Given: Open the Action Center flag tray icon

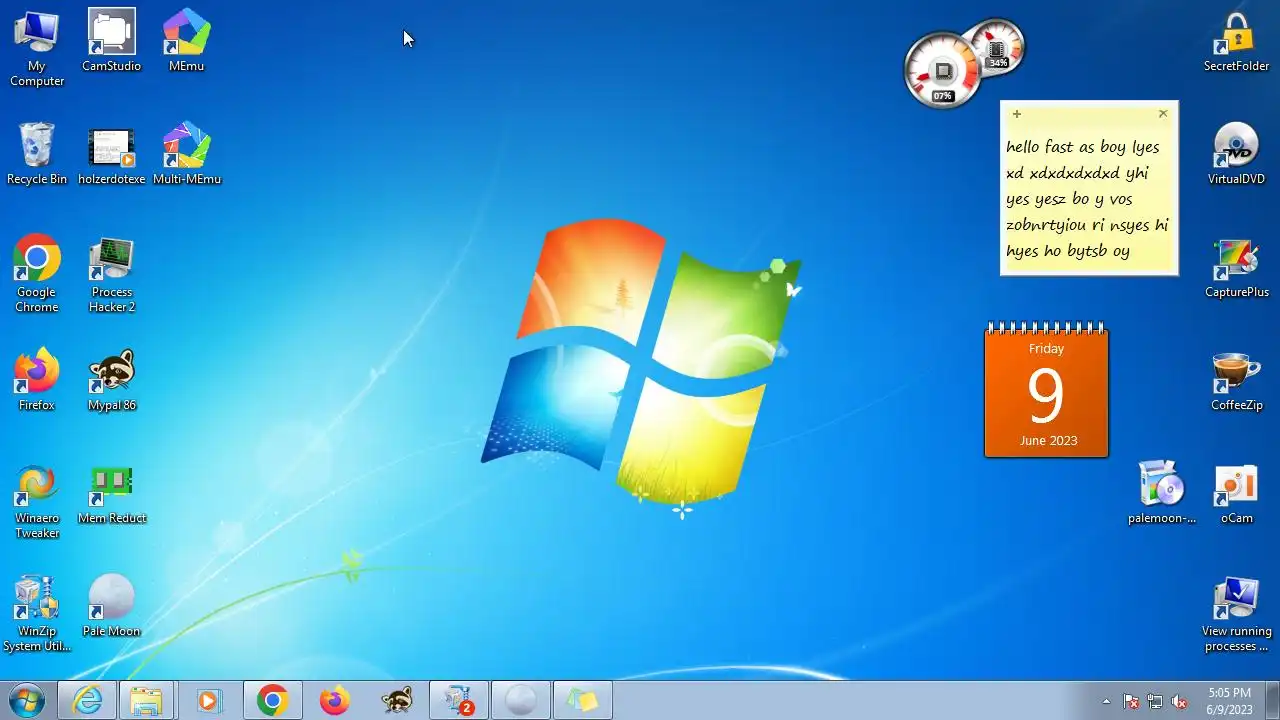Looking at the screenshot, I should (x=1131, y=701).
